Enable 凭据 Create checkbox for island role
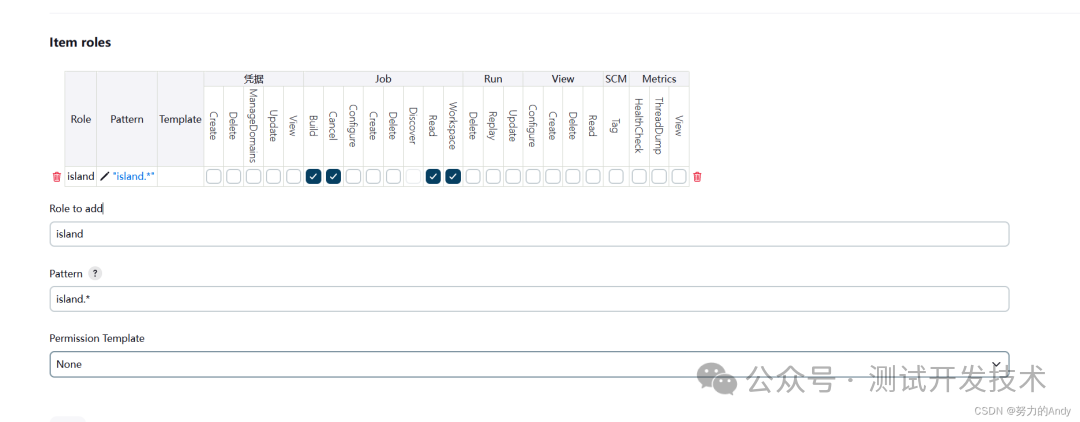1080x422 pixels. [x=214, y=176]
